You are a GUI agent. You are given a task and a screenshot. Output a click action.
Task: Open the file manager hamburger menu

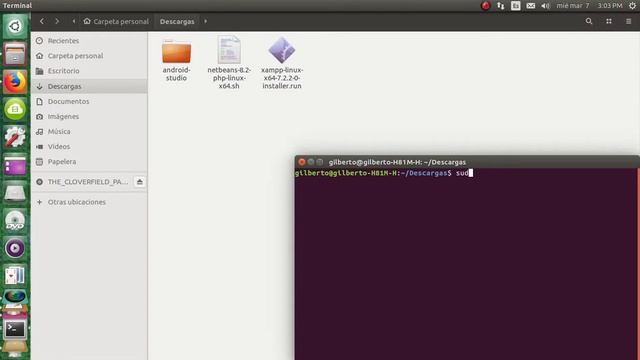629,21
